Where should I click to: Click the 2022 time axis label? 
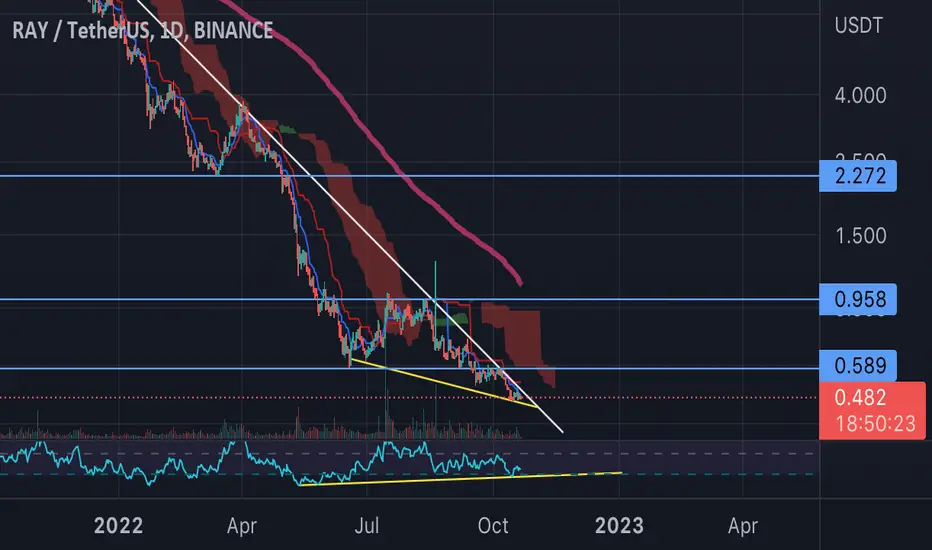coord(118,526)
